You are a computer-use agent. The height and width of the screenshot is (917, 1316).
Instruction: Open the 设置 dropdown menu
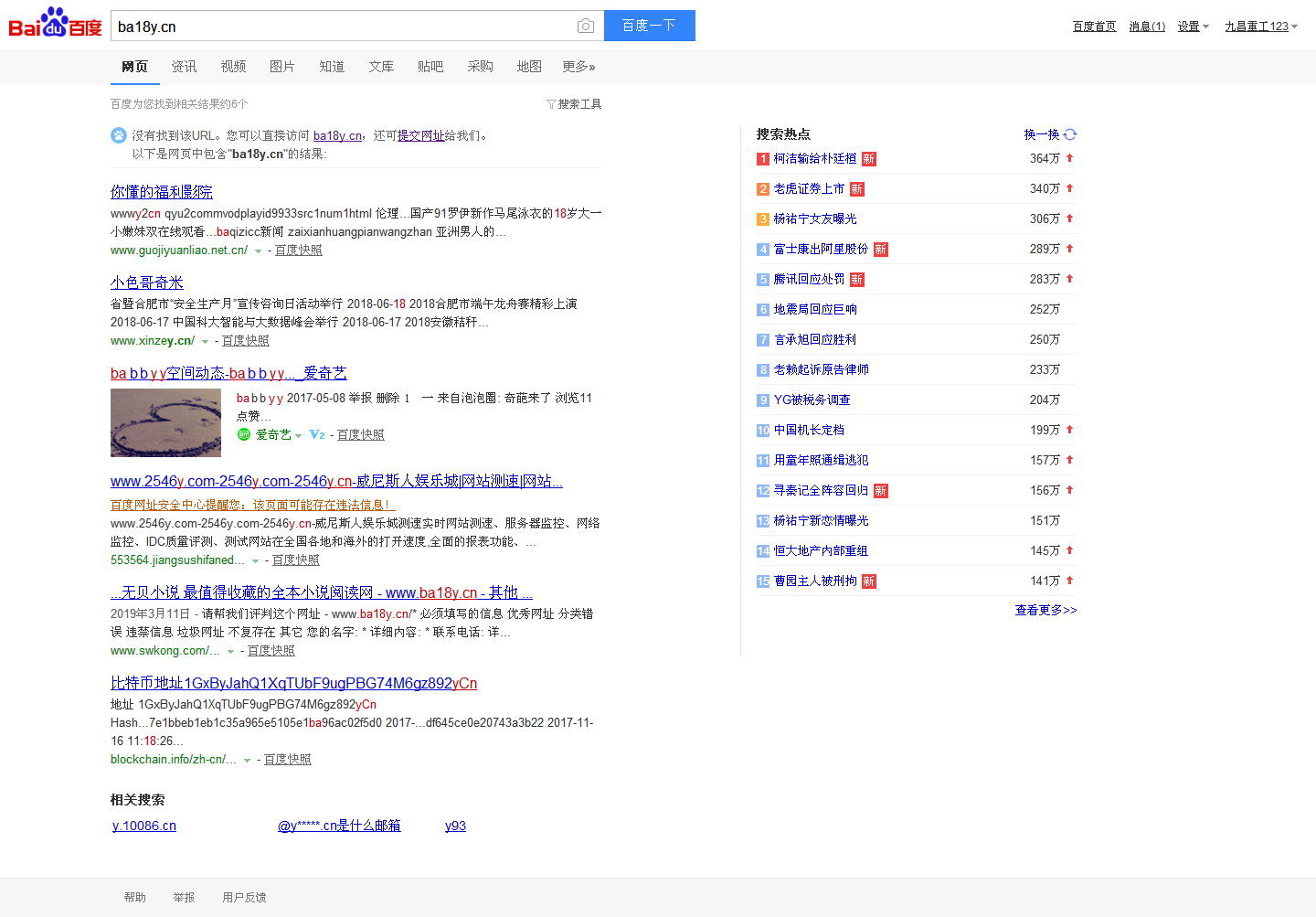point(1193,27)
